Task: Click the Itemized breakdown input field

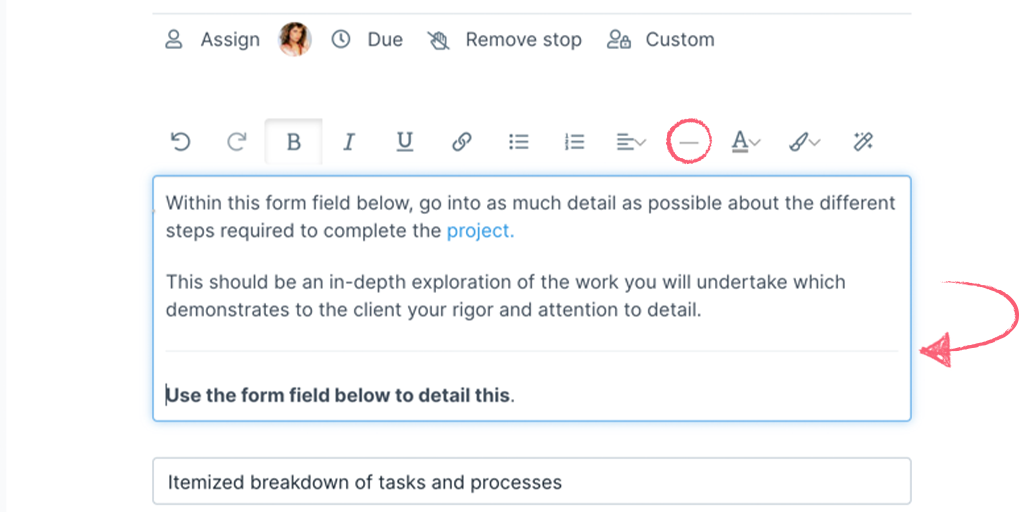Action: pos(532,482)
